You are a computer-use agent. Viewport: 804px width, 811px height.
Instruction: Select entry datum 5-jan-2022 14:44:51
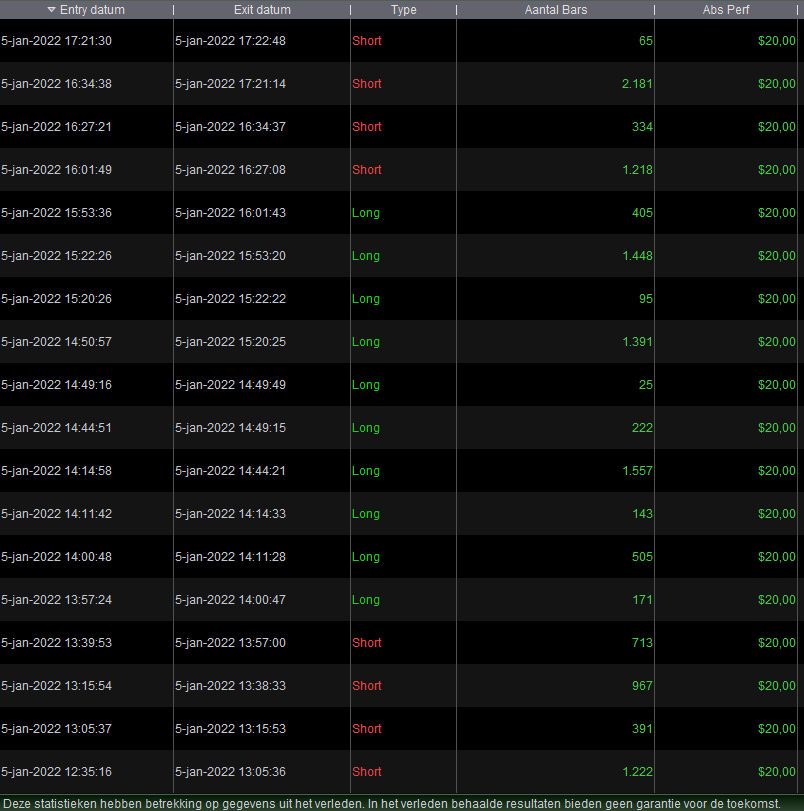coord(56,427)
